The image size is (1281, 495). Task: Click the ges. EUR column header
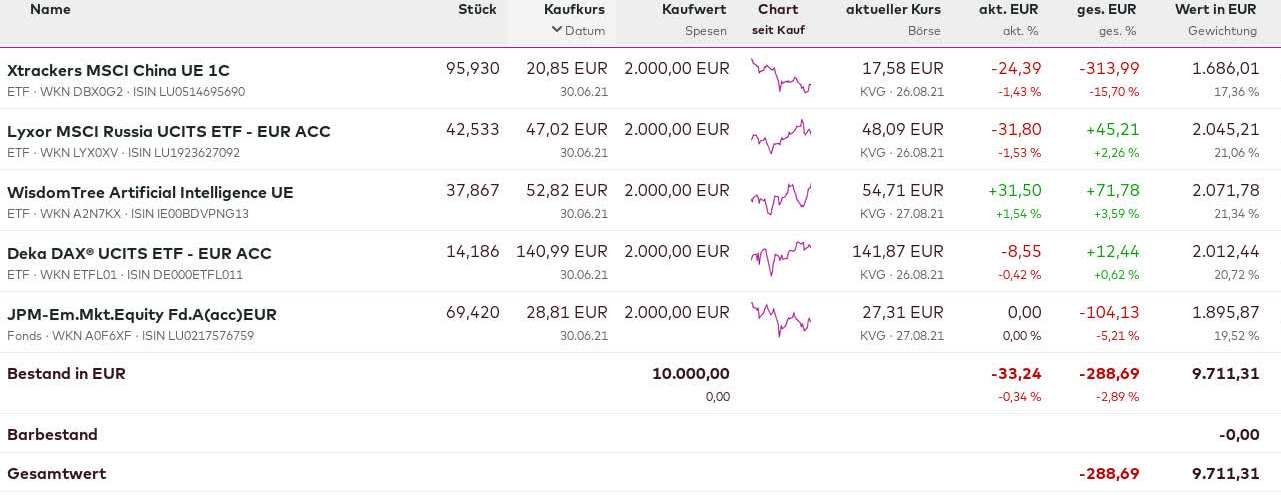1108,9
